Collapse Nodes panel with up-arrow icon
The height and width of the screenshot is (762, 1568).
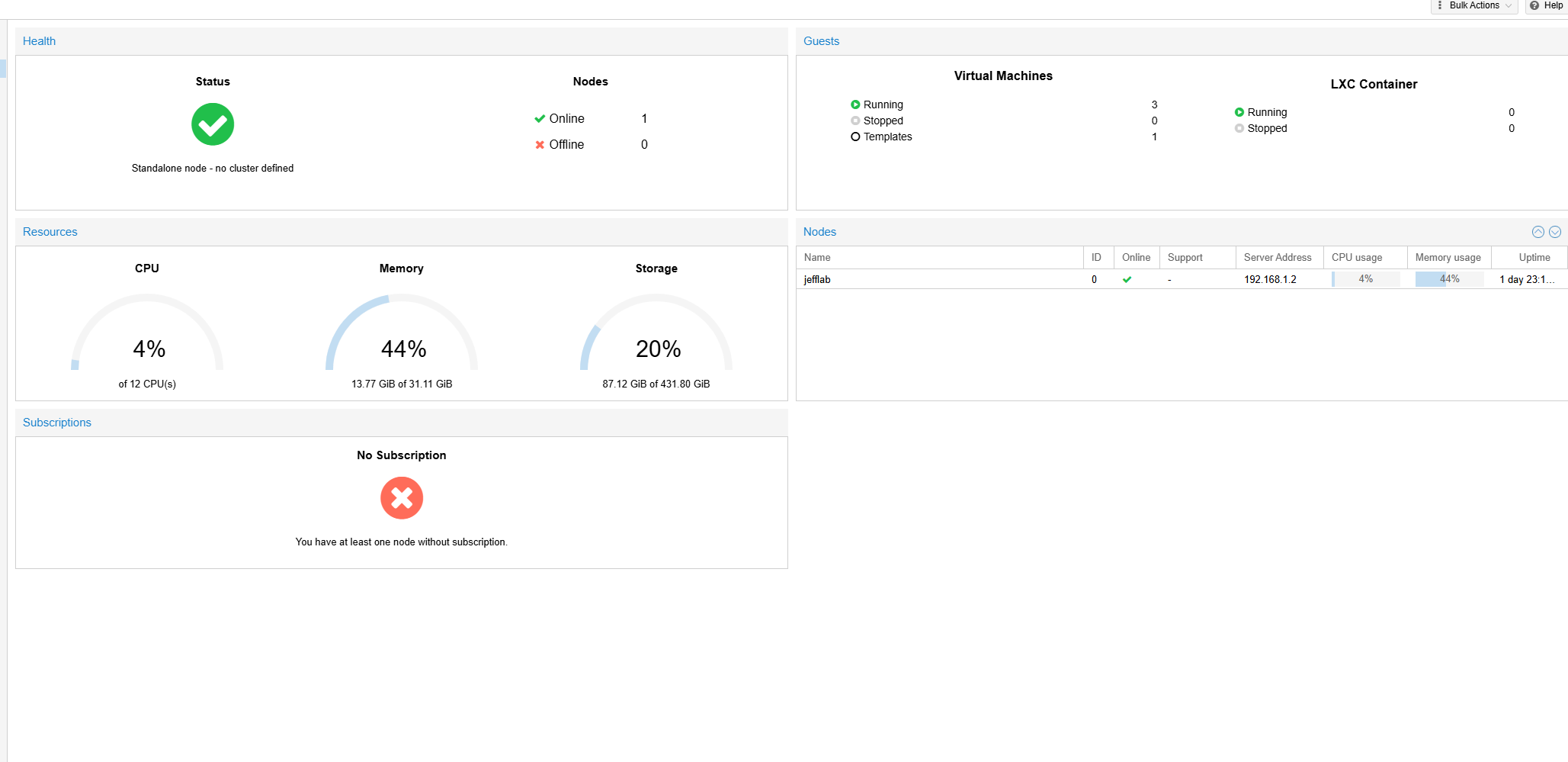point(1538,232)
